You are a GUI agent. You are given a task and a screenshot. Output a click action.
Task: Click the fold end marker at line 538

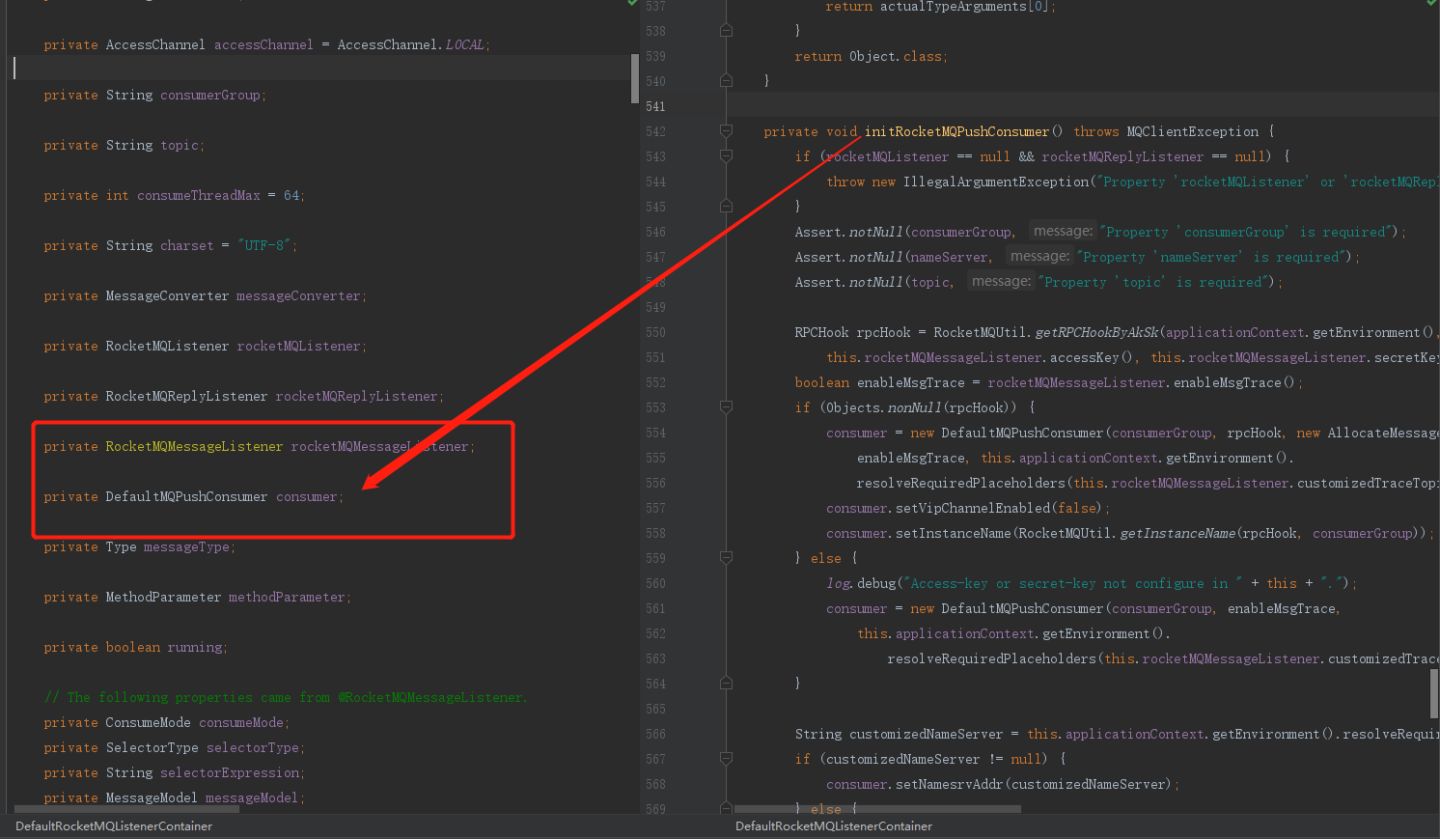click(x=727, y=31)
